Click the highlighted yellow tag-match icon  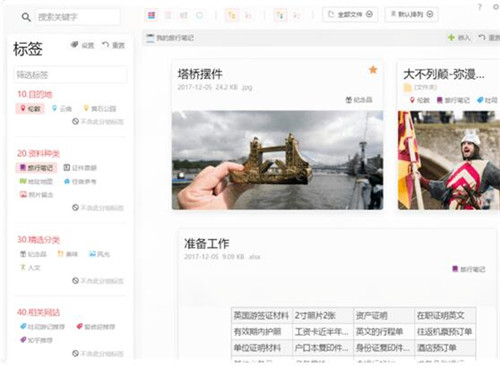point(232,15)
